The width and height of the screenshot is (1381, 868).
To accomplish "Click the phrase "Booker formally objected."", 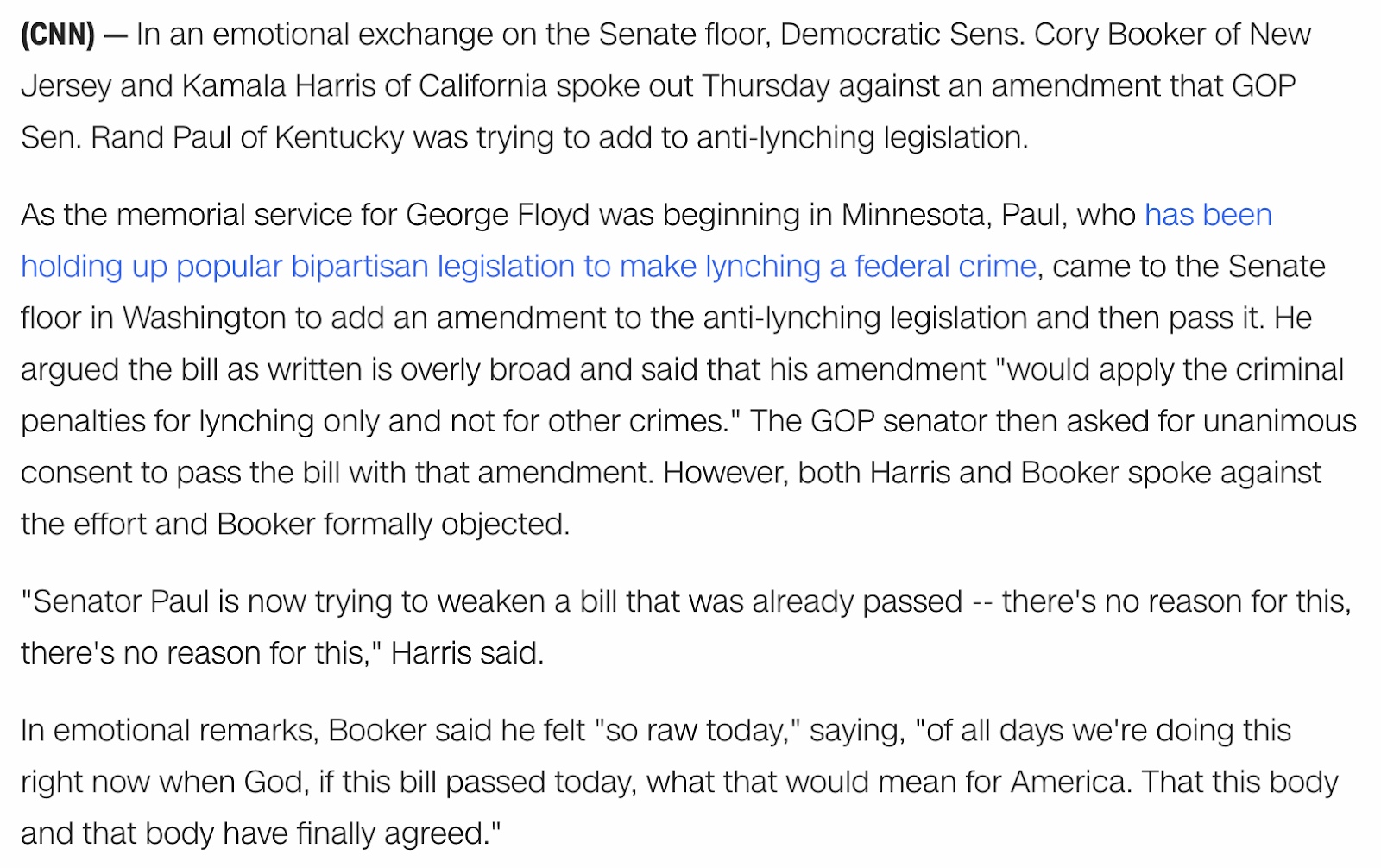I will click(394, 525).
